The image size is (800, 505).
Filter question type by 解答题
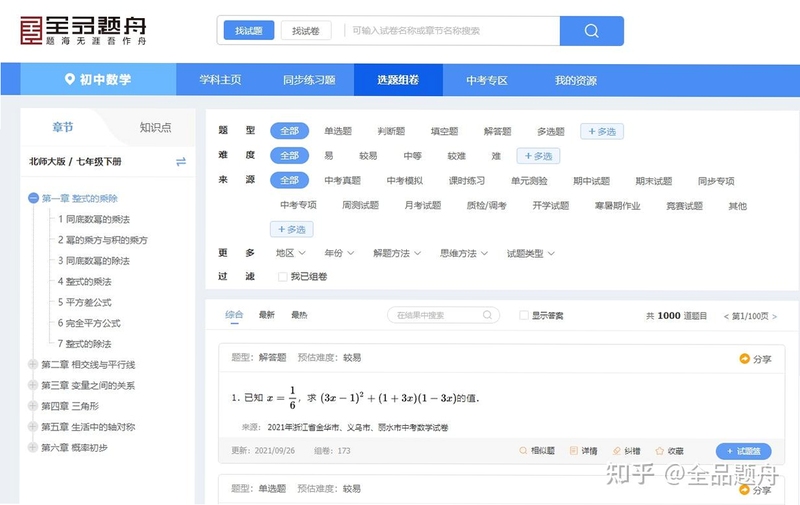click(497, 131)
